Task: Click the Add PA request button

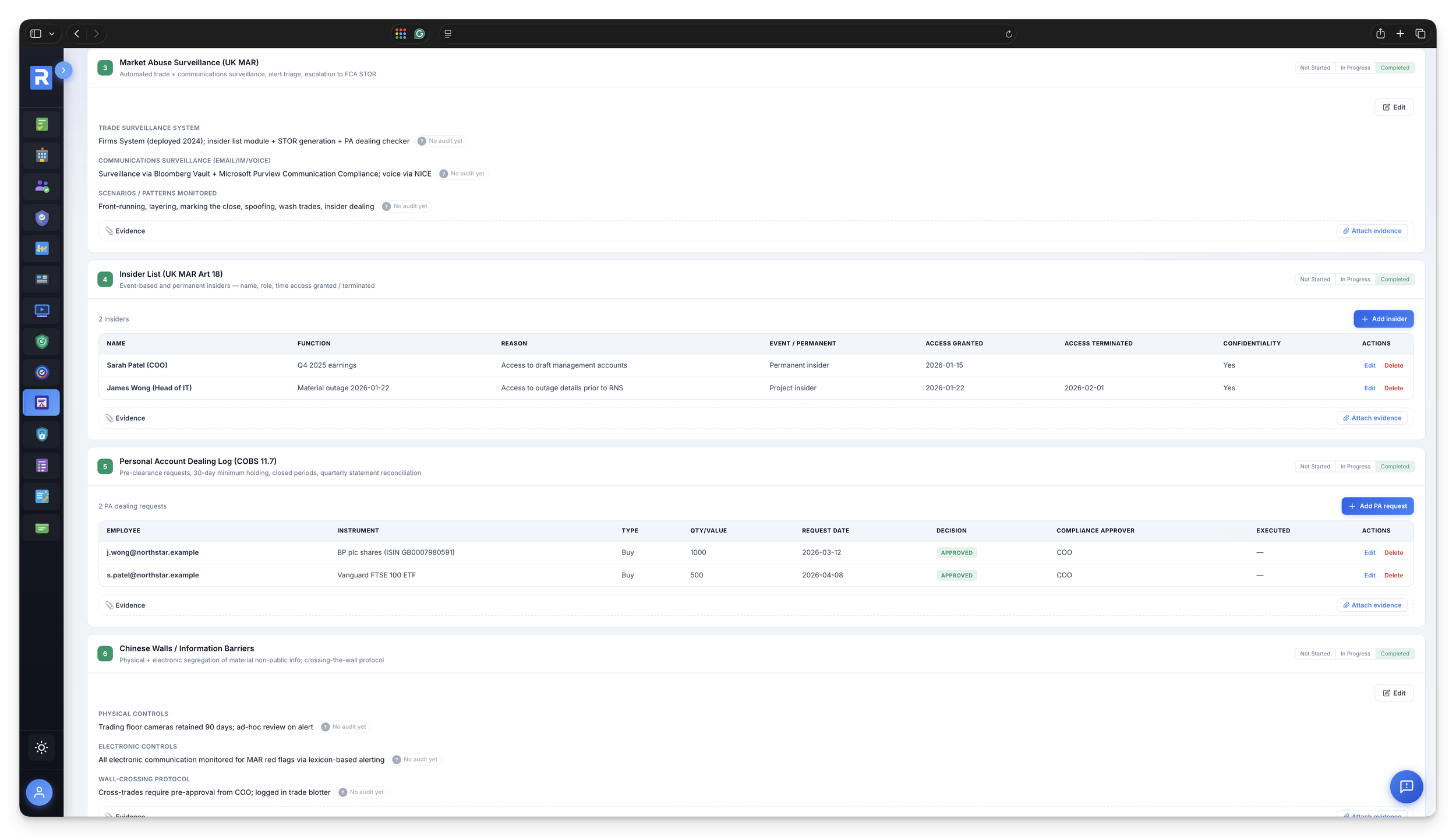Action: pos(1377,506)
